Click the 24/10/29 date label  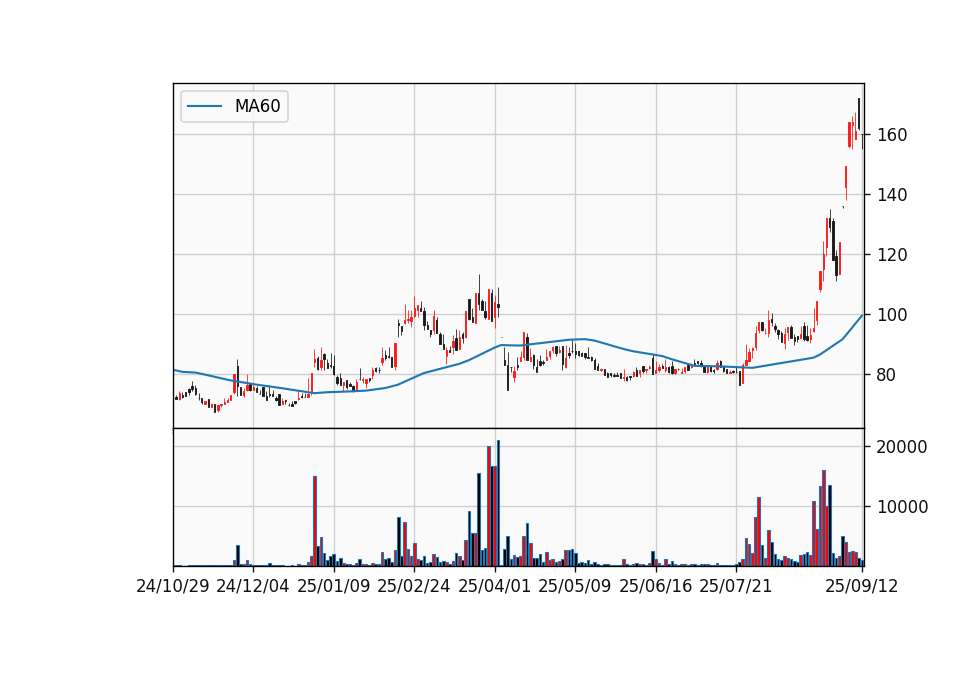click(x=173, y=586)
